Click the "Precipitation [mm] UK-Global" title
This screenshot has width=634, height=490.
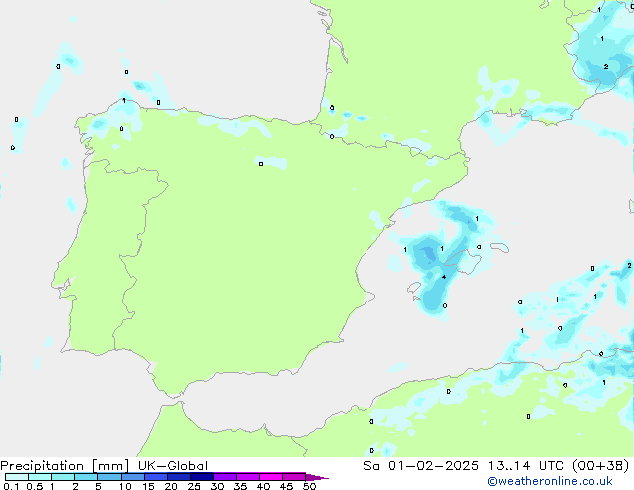pos(104,466)
